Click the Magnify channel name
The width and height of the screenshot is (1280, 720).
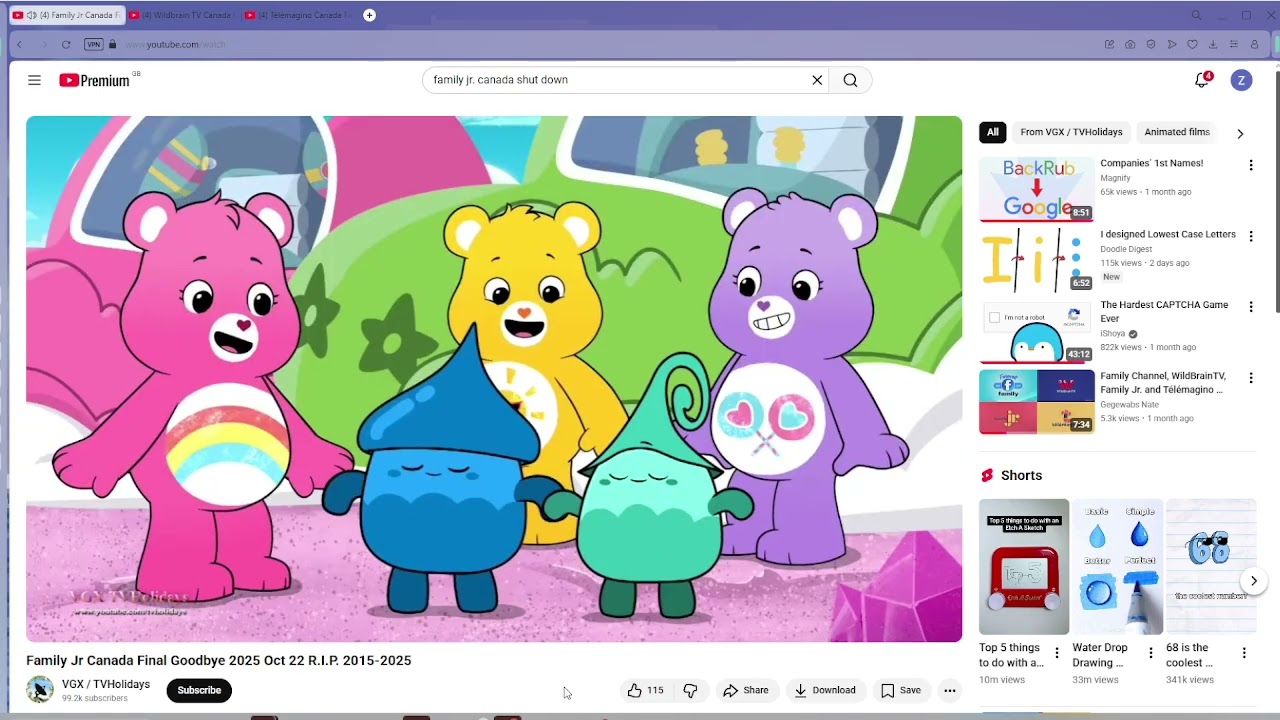[1115, 178]
